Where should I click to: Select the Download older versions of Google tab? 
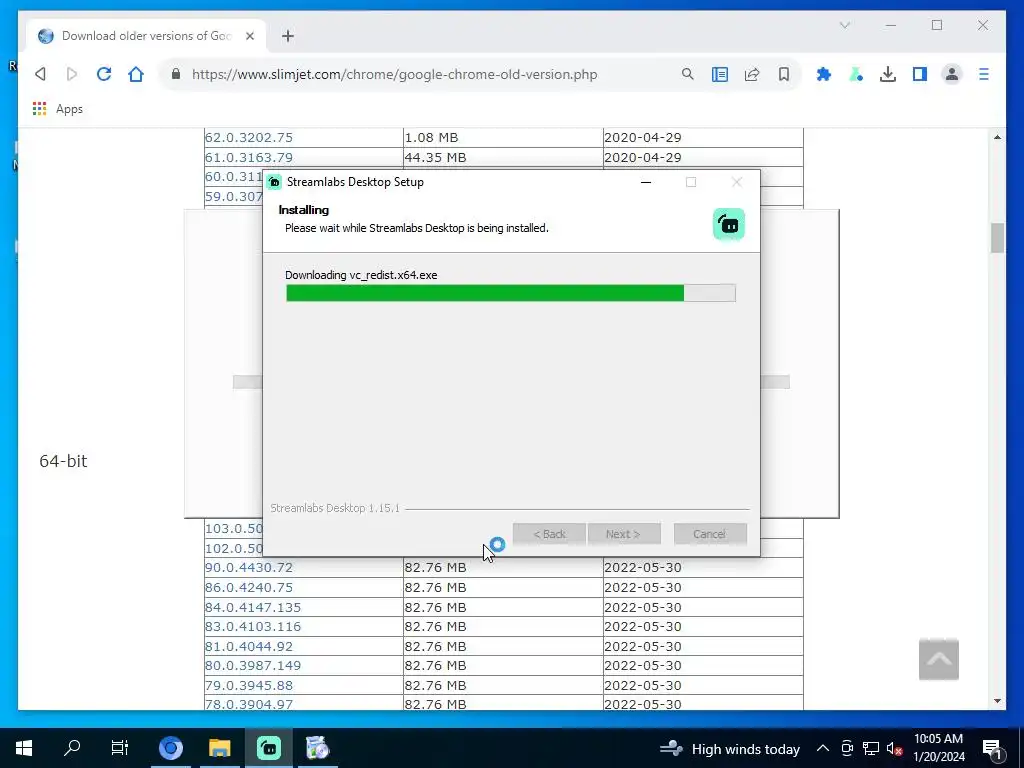pos(146,36)
